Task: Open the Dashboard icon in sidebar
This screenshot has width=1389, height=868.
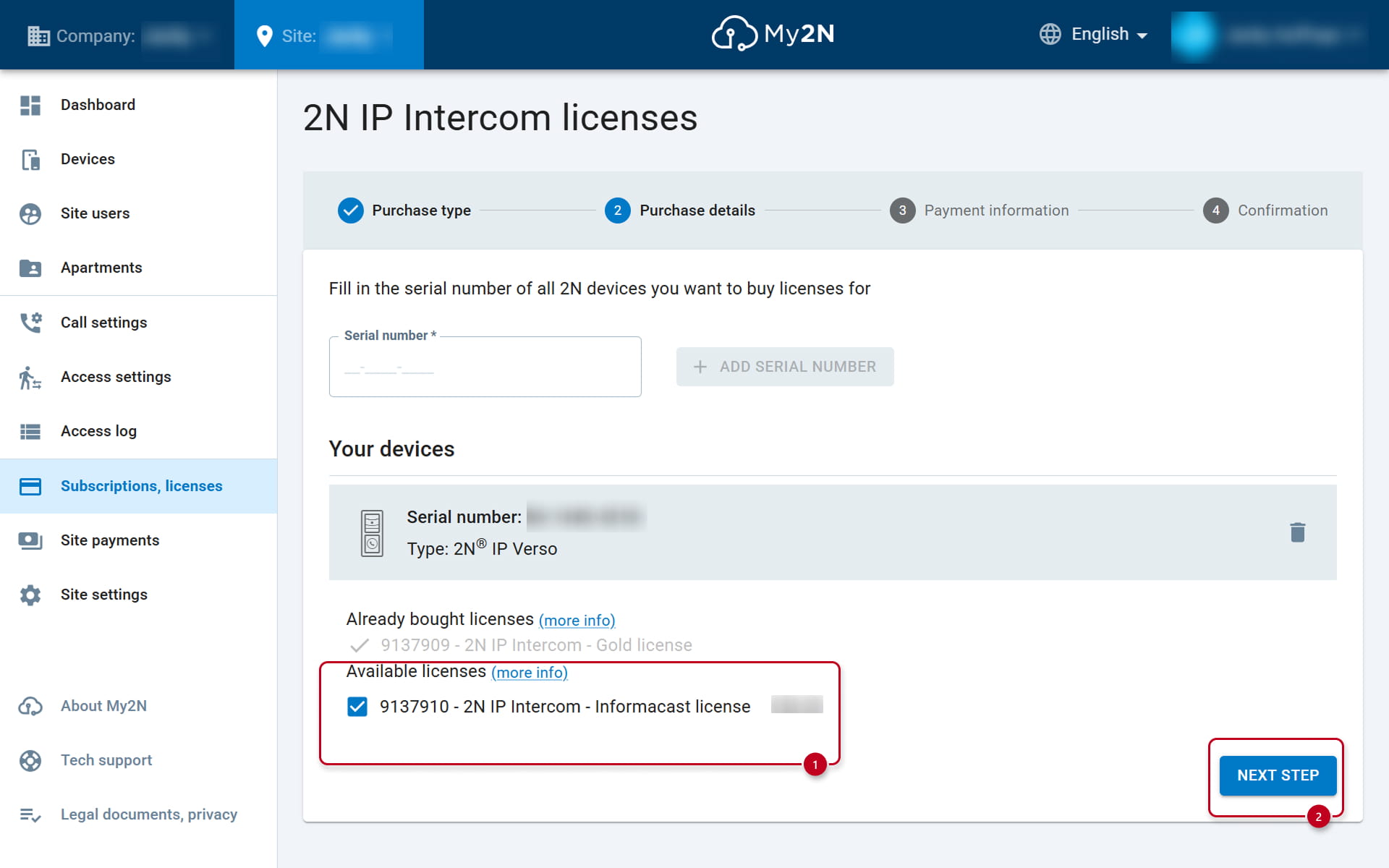Action: pos(30,105)
